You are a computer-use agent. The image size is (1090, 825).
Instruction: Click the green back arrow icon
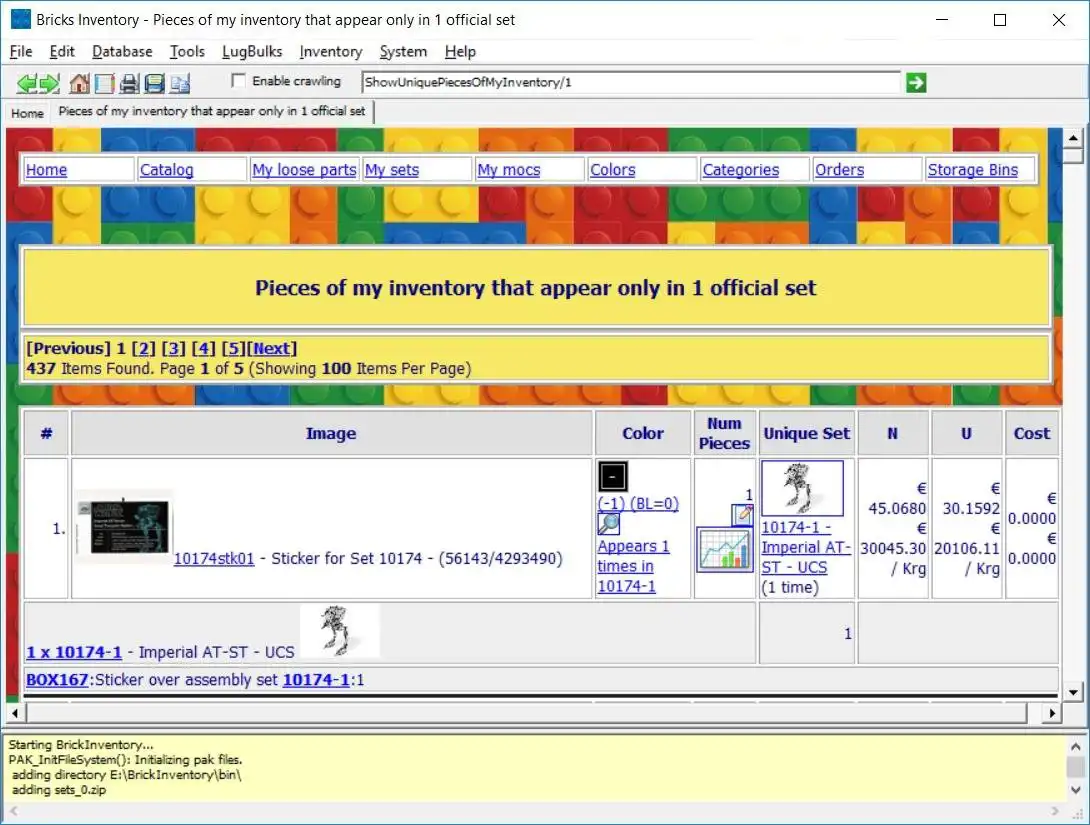pos(26,83)
